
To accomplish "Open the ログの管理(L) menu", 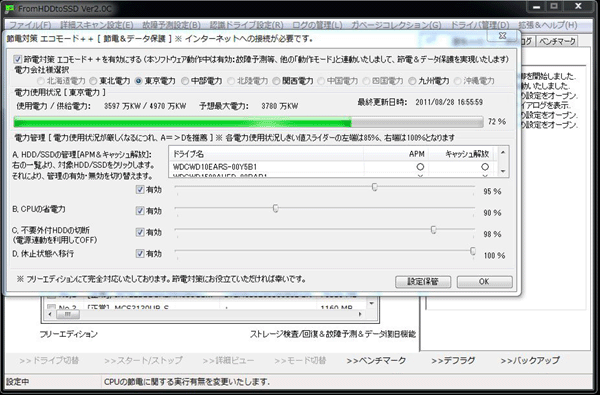I will tap(317, 25).
